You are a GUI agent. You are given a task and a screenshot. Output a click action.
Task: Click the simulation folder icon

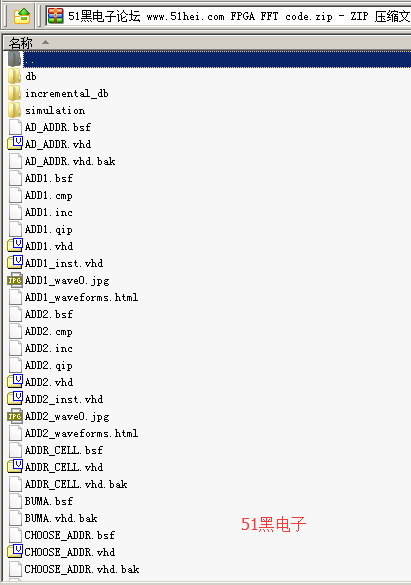15,110
